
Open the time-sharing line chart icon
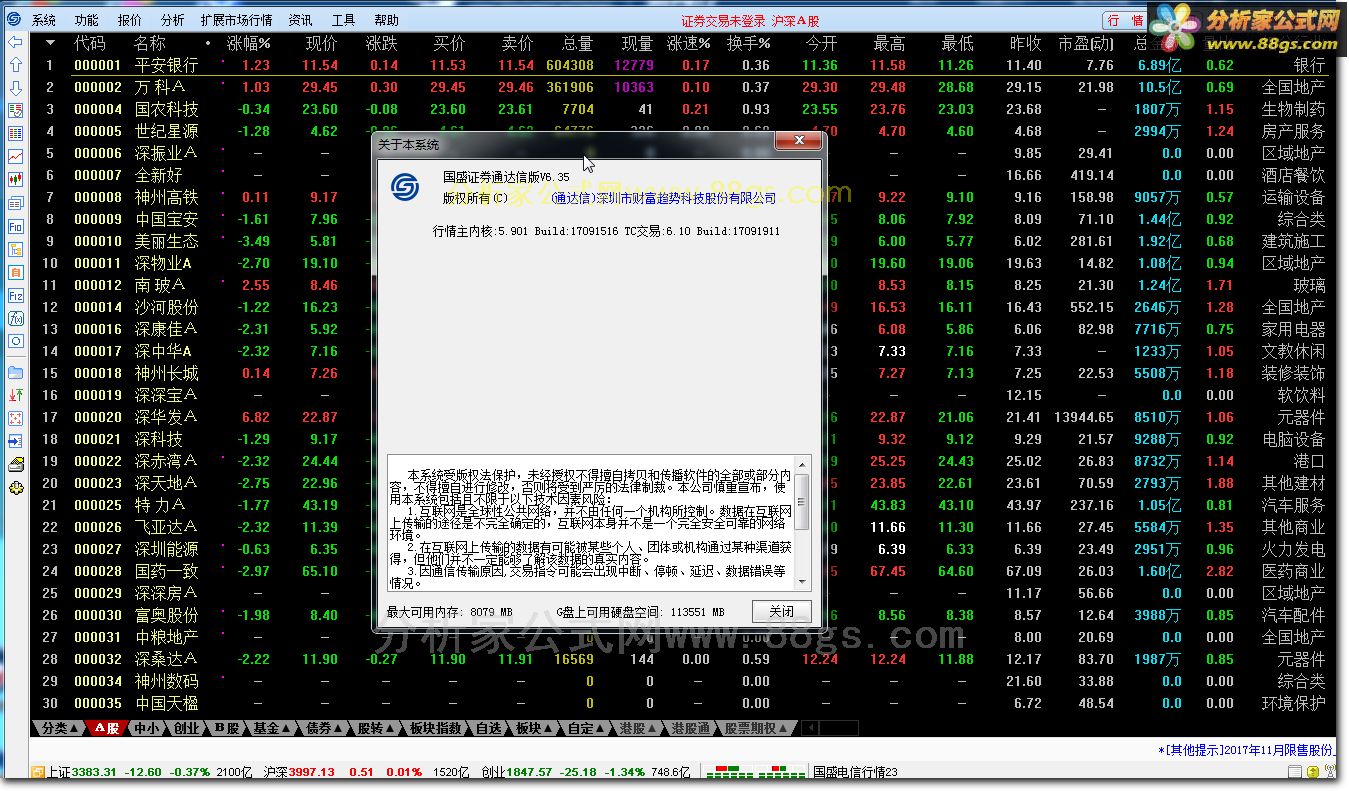[15, 156]
